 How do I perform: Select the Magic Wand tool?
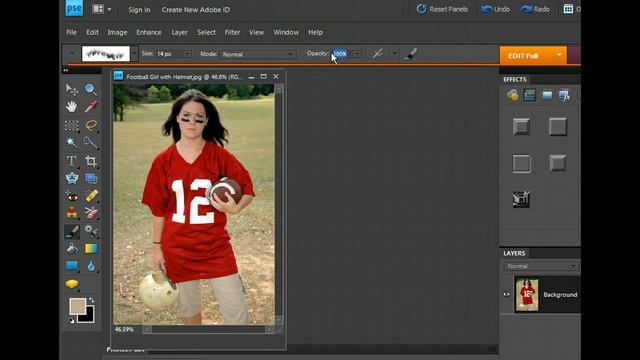click(71, 142)
